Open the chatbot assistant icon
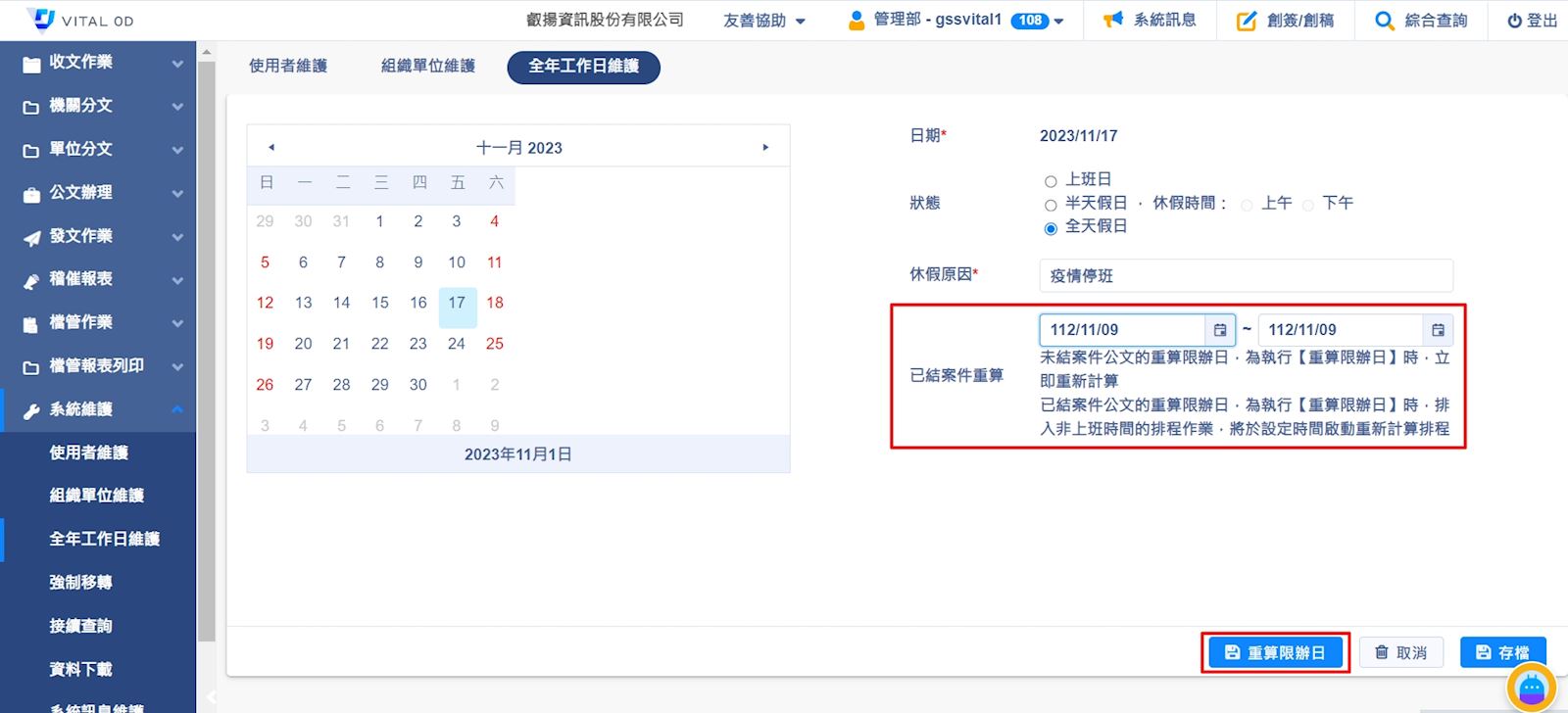1568x713 pixels. click(x=1531, y=689)
